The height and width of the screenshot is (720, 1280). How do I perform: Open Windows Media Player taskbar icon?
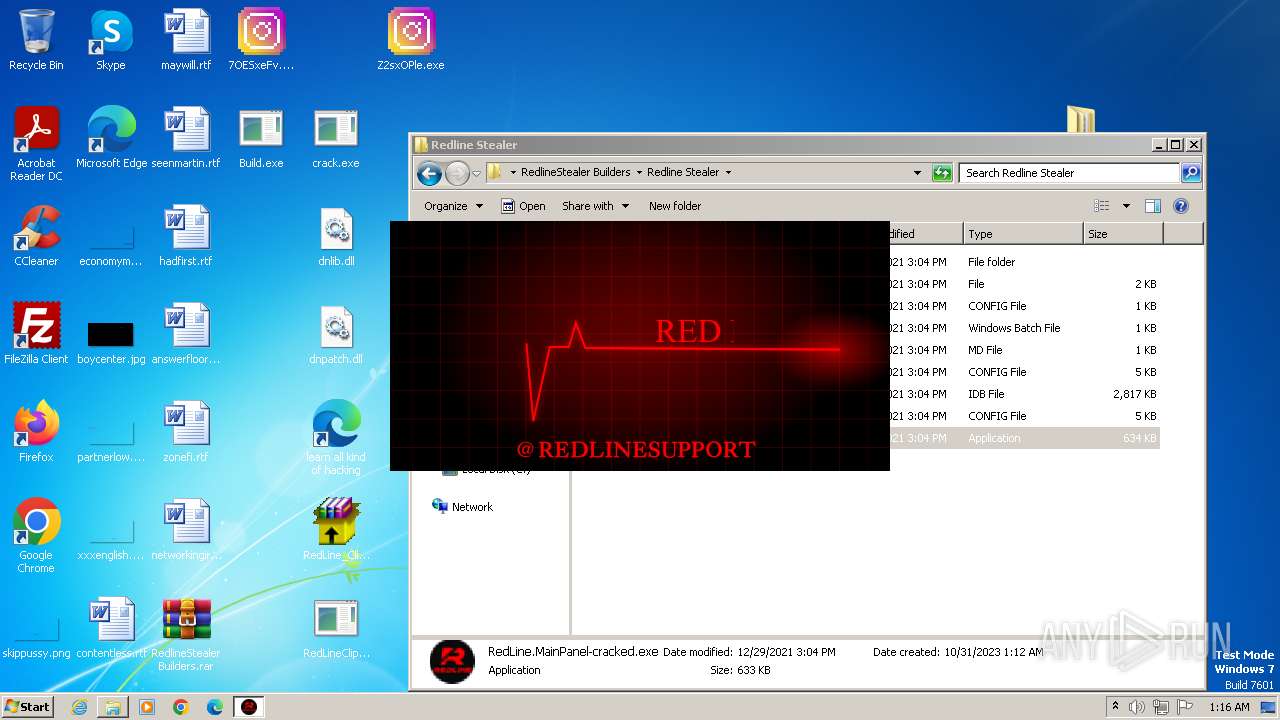pos(147,707)
